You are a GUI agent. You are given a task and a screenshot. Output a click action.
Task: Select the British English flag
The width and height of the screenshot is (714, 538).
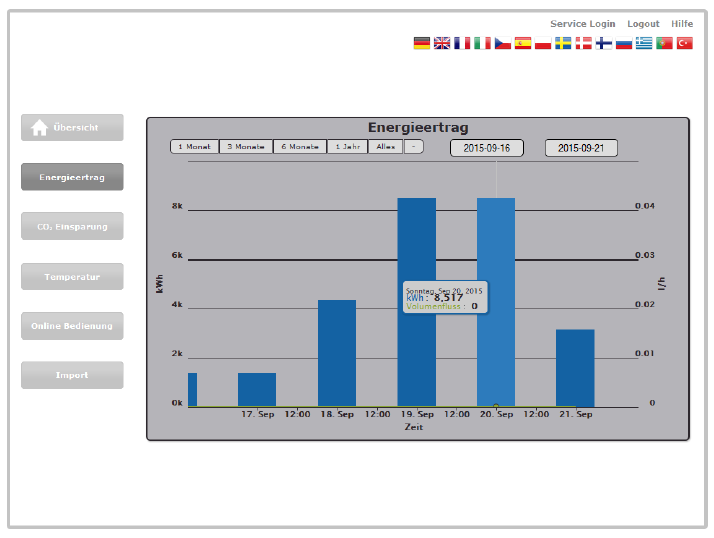[442, 43]
